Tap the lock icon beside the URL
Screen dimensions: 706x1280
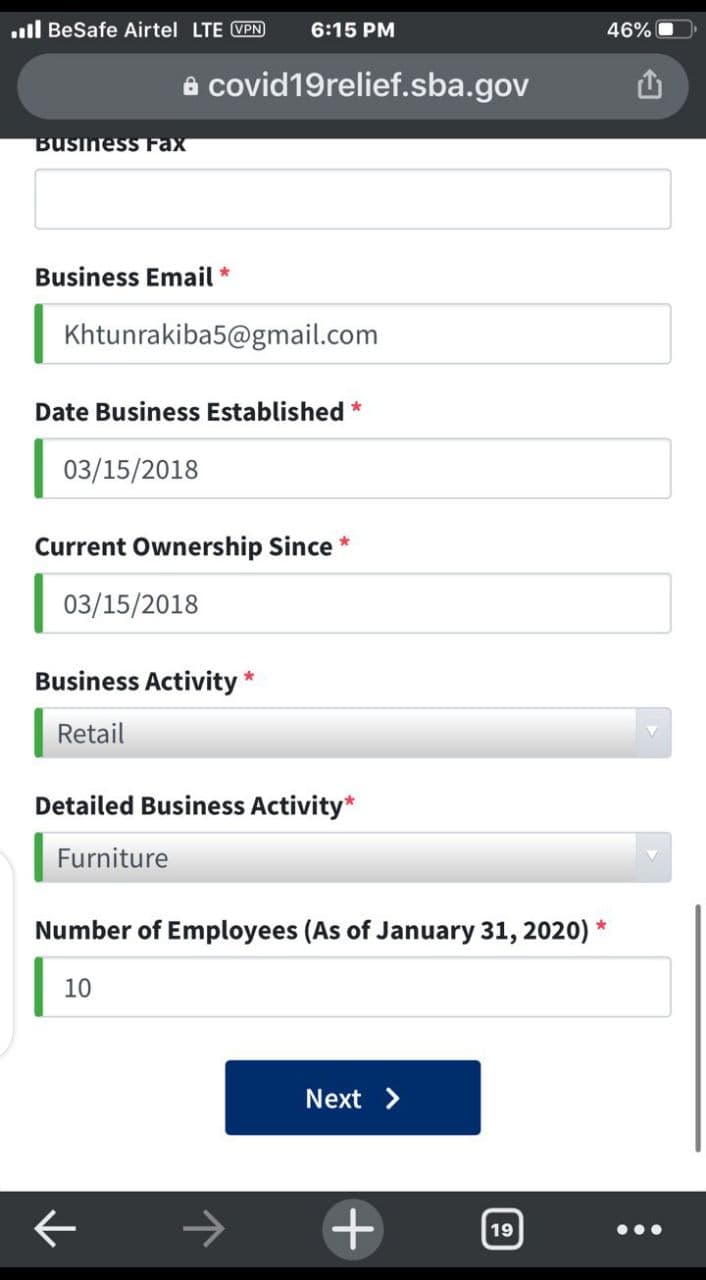click(191, 87)
